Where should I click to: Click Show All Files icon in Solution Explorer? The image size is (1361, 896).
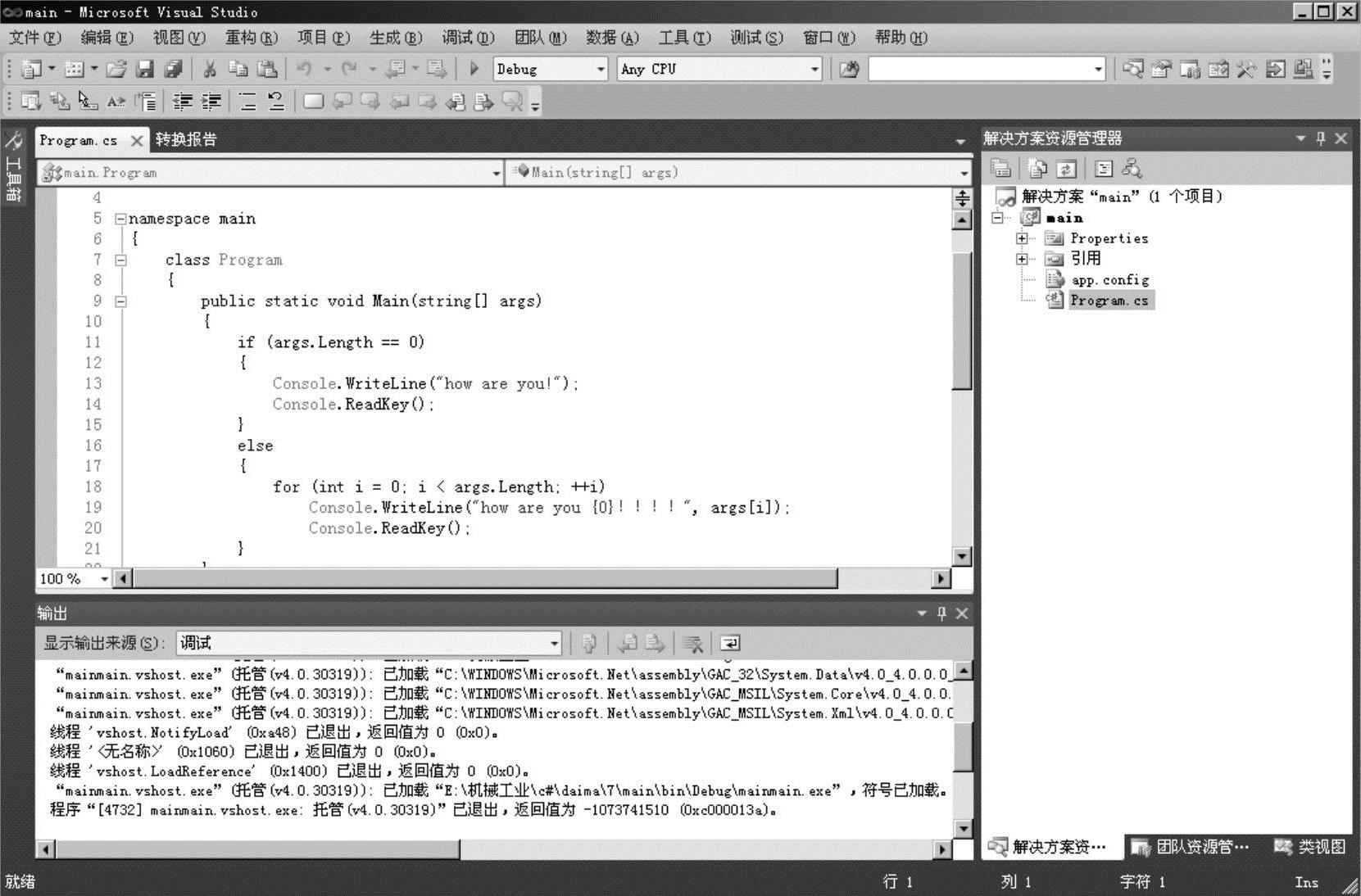(x=1037, y=169)
